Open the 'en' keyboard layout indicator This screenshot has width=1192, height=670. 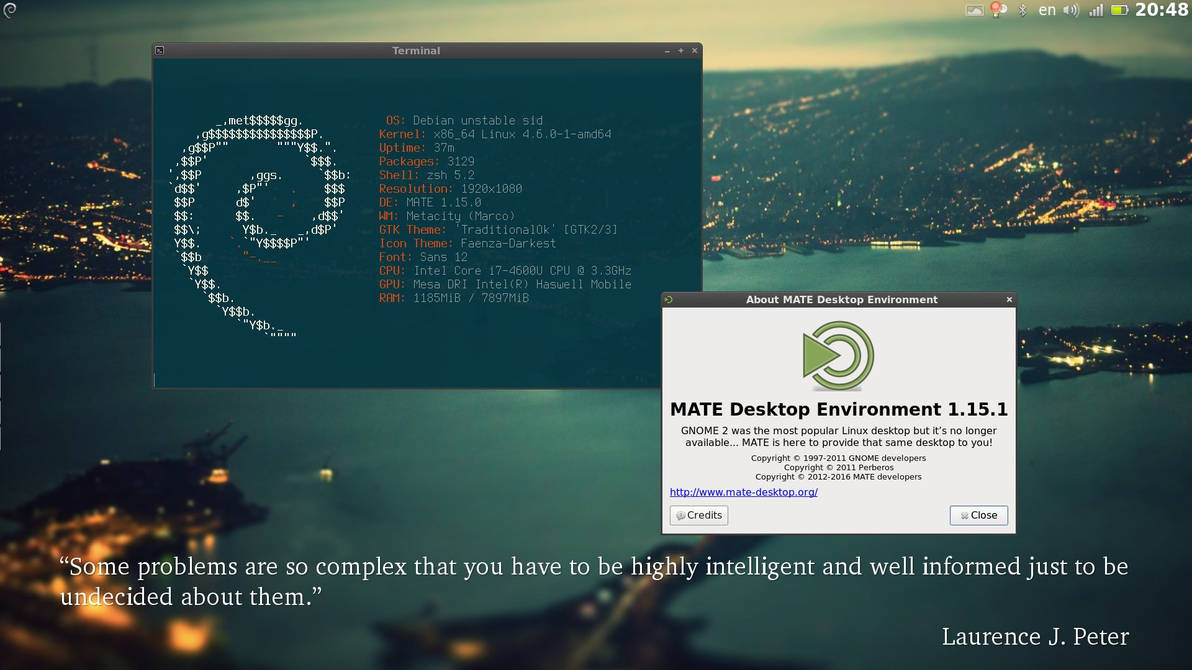[x=1047, y=10]
